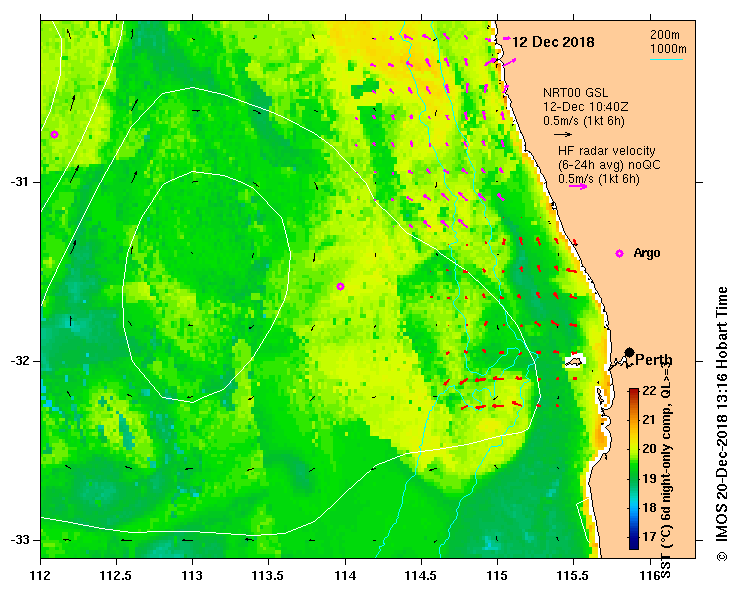
Task: Click the '114' longitude axis label
Action: point(345,576)
